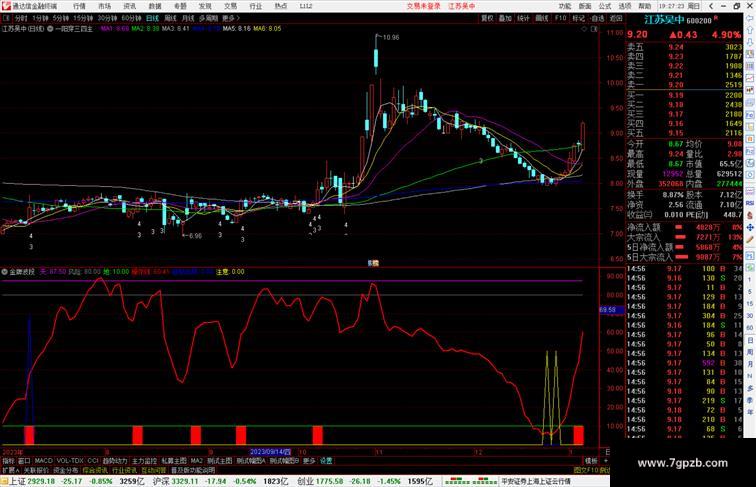Screen dimensions: 756x487
Task: Click the chart maximize box icon near price axis
Action: [594, 29]
